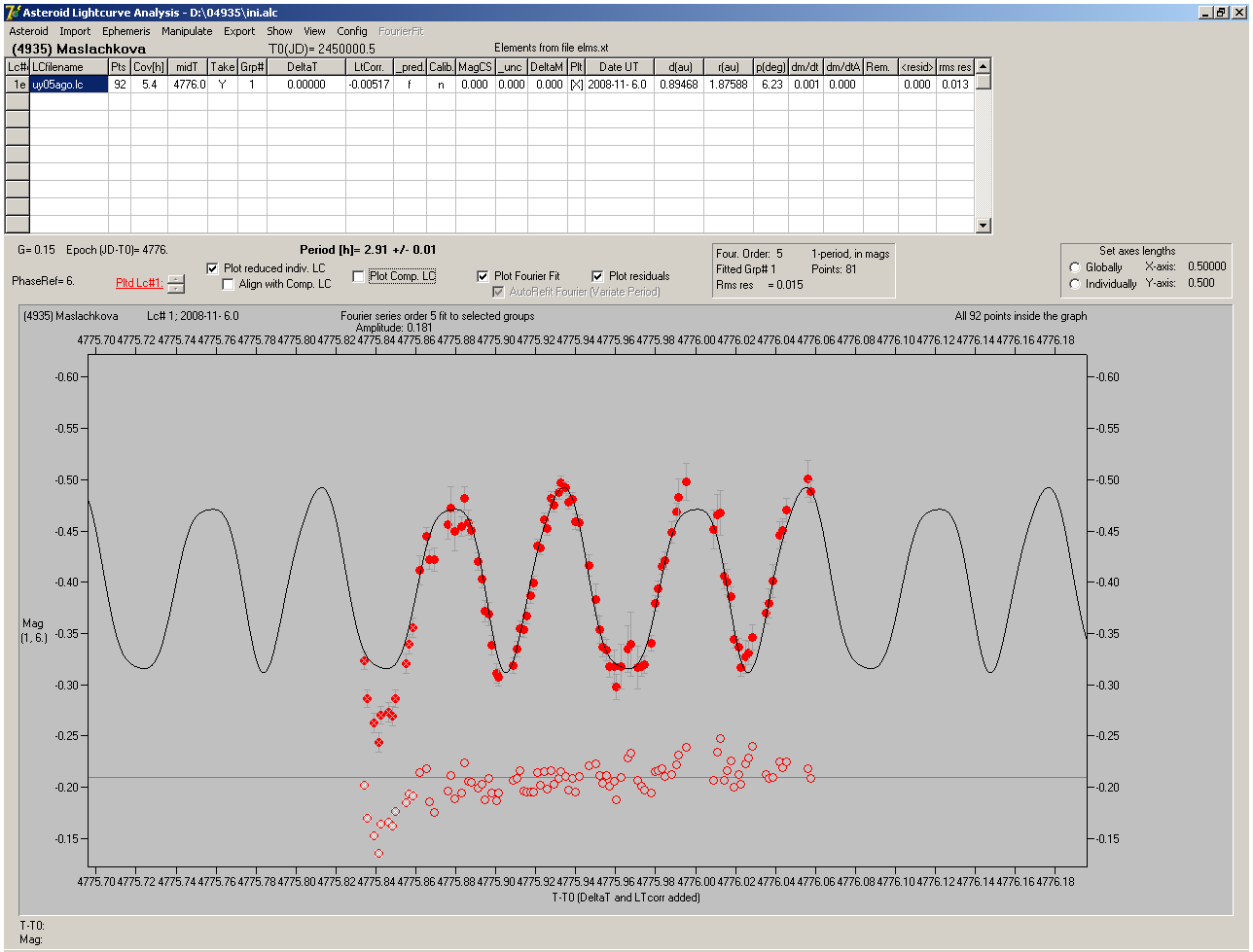Click the Y-axis length value 0.500

[x=1201, y=283]
